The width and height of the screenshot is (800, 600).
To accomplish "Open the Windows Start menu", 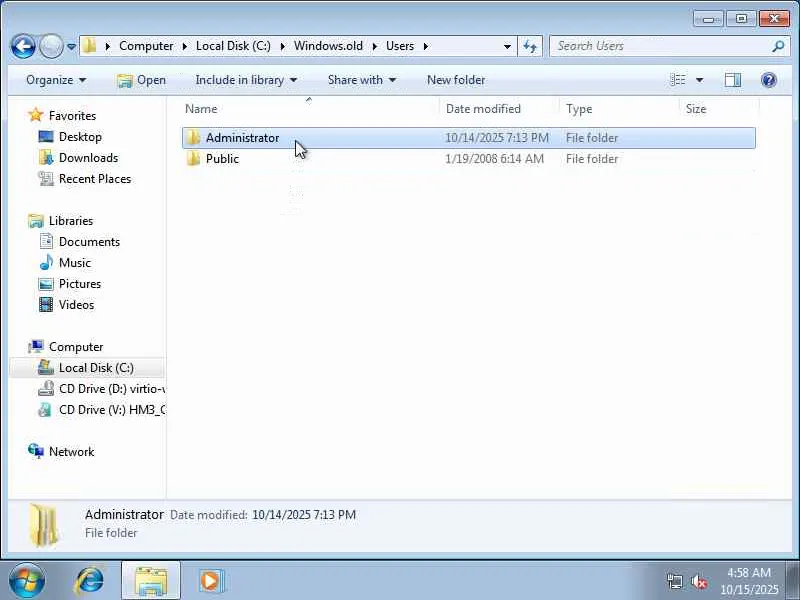I will [27, 581].
